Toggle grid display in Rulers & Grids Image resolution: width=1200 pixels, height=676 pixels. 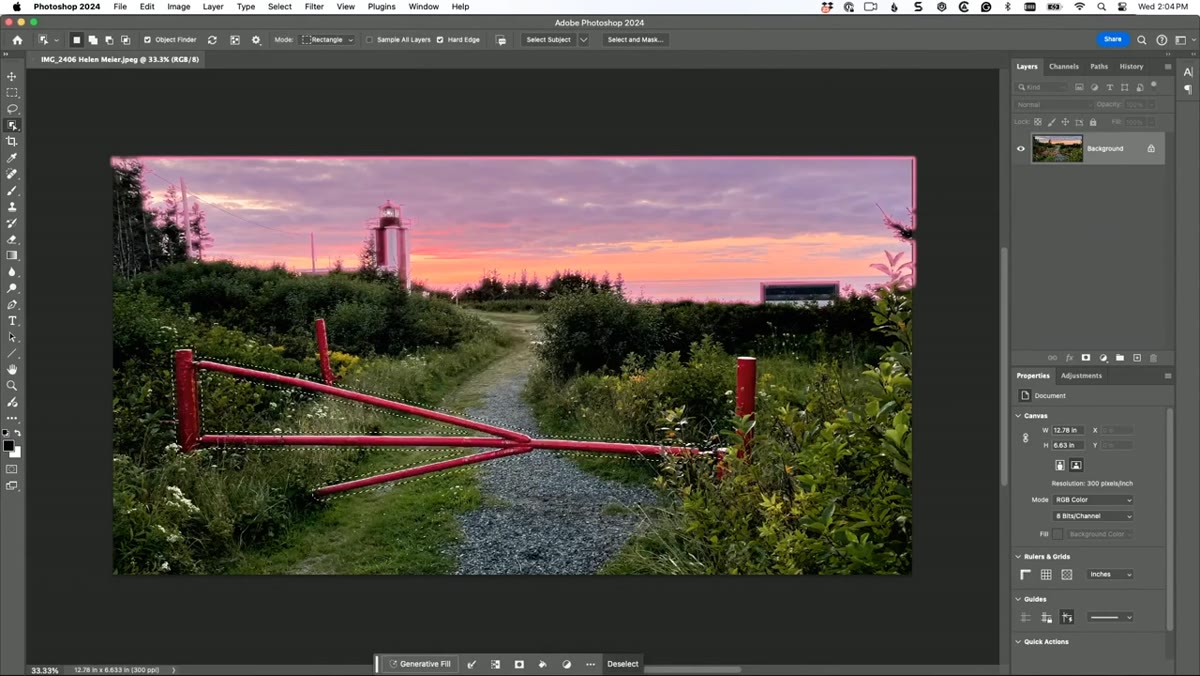click(x=1046, y=575)
